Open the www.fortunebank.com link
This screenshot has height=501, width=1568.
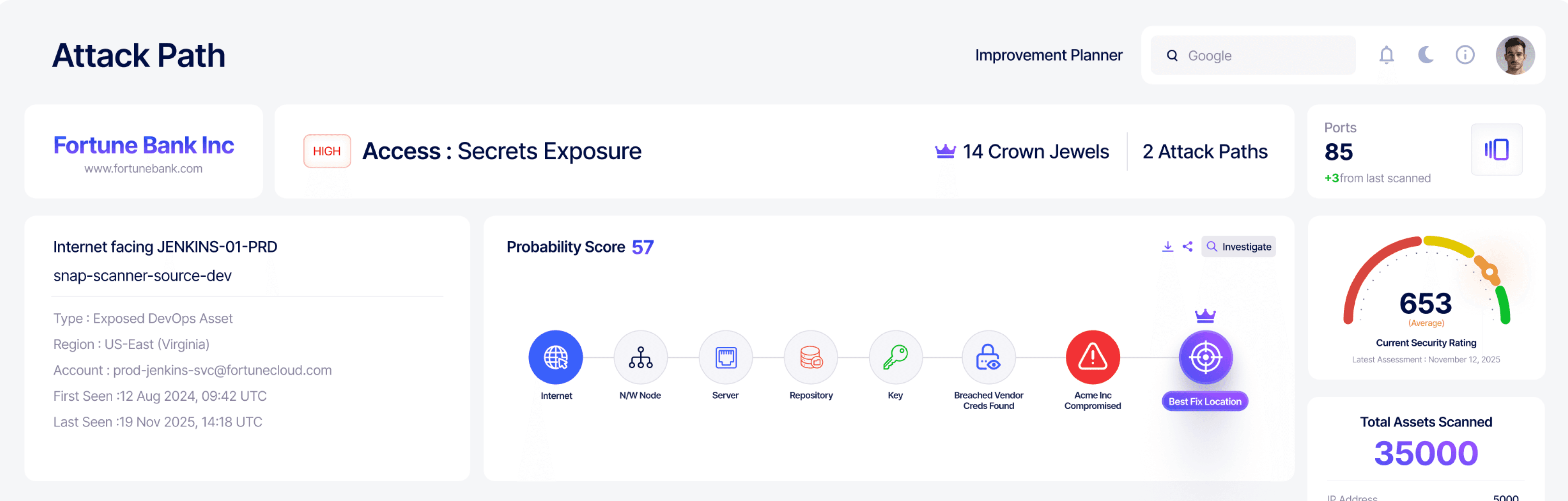[x=143, y=169]
